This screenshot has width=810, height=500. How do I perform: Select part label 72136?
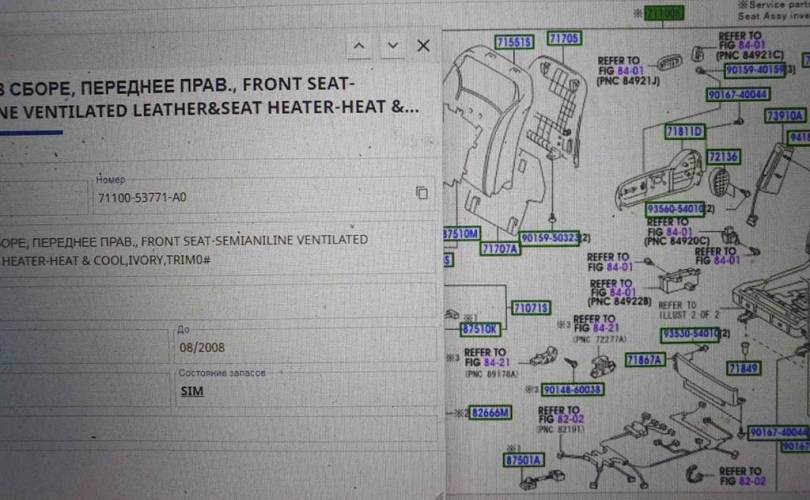pos(723,157)
